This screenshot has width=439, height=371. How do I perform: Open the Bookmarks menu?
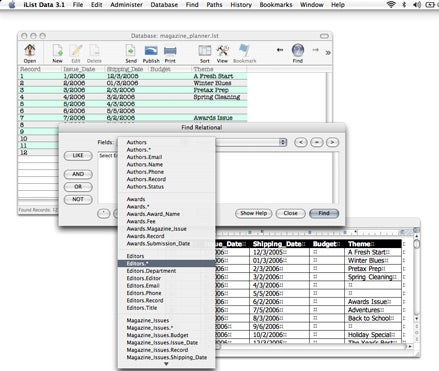276,5
